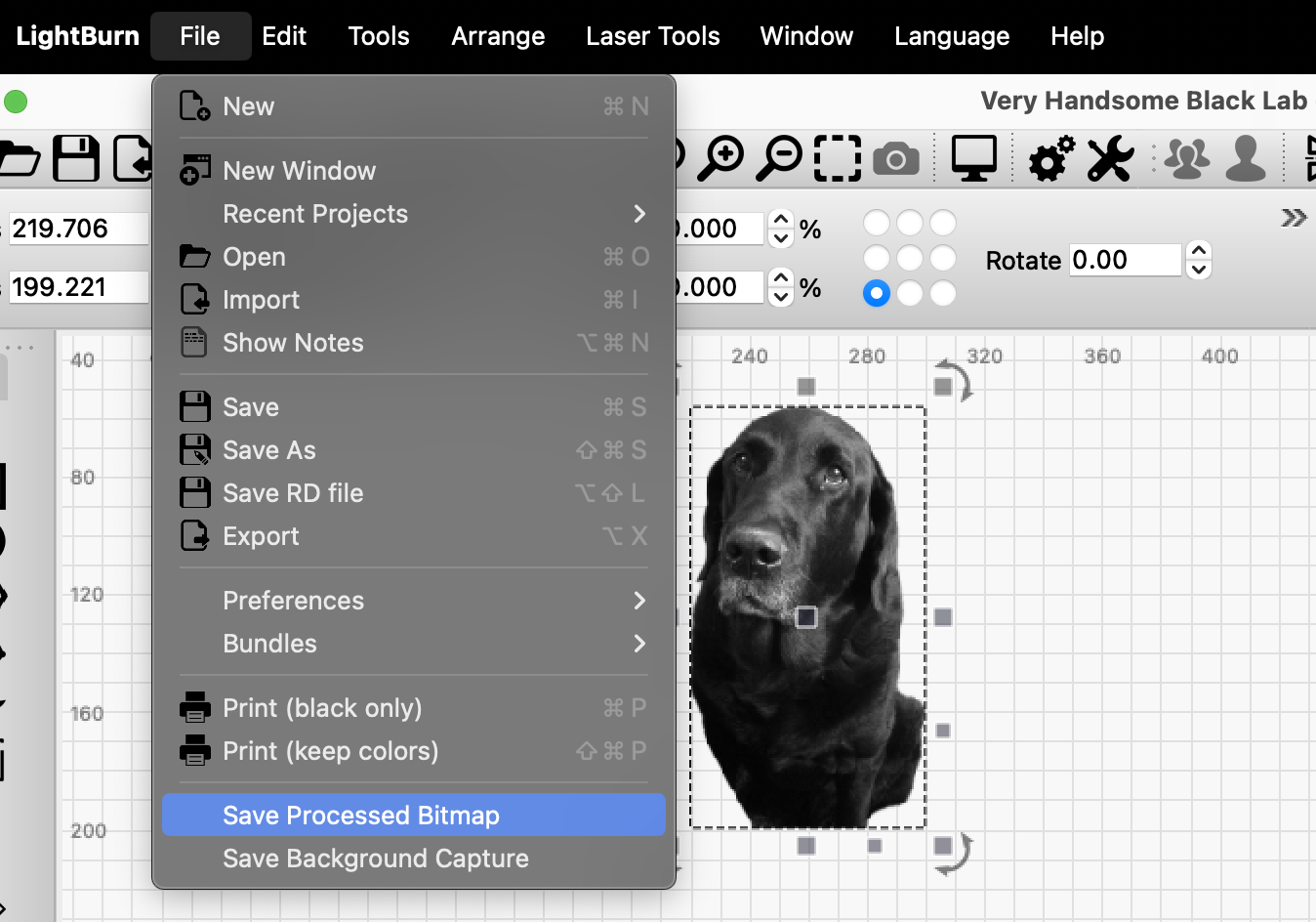
Task: Open Settings with the gears icon
Action: click(1051, 158)
